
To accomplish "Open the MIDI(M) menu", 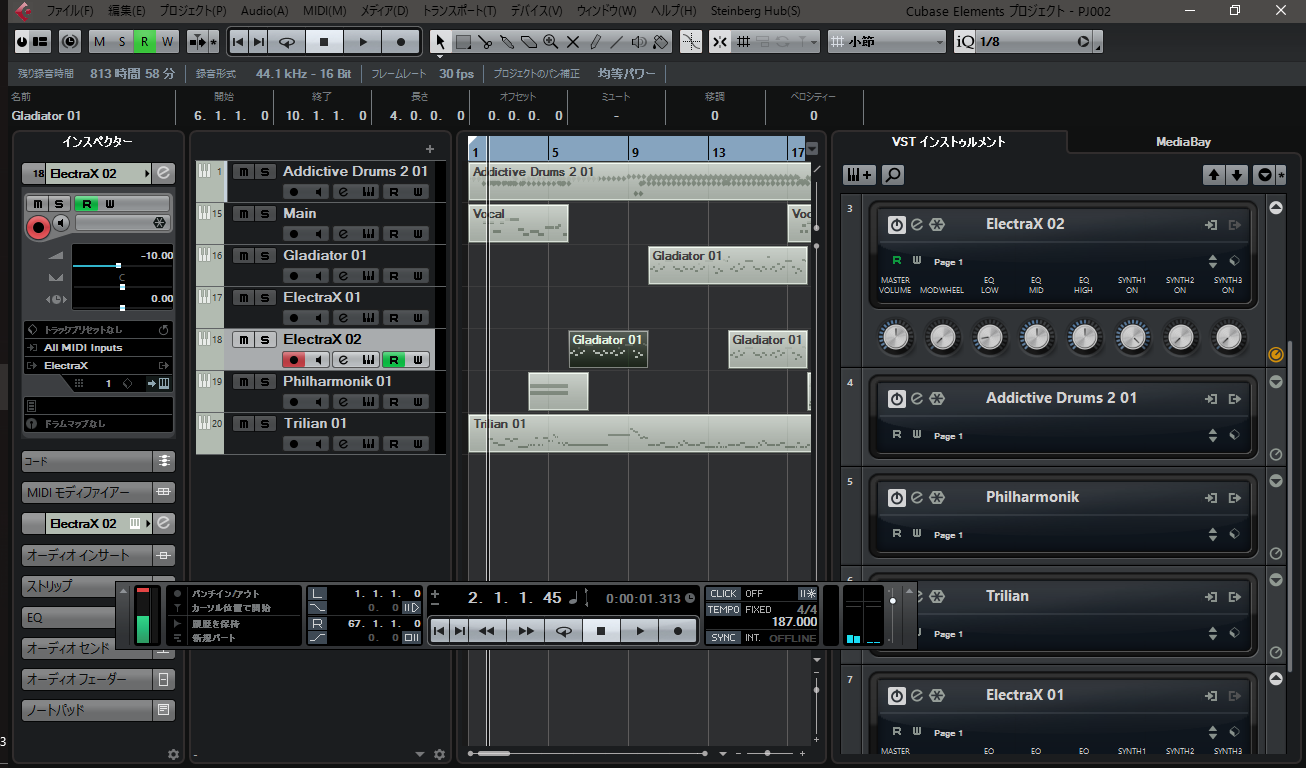I will point(325,10).
